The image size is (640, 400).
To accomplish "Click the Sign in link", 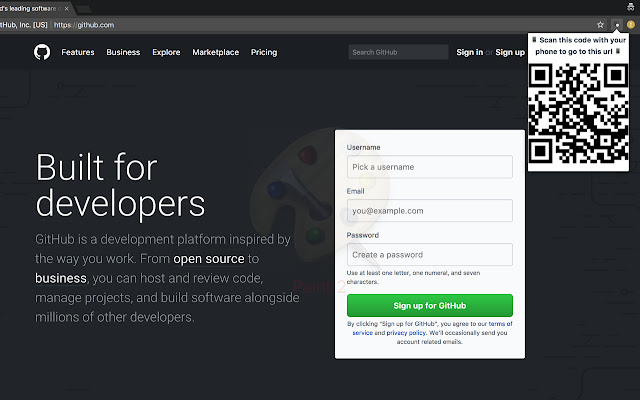I will click(469, 52).
